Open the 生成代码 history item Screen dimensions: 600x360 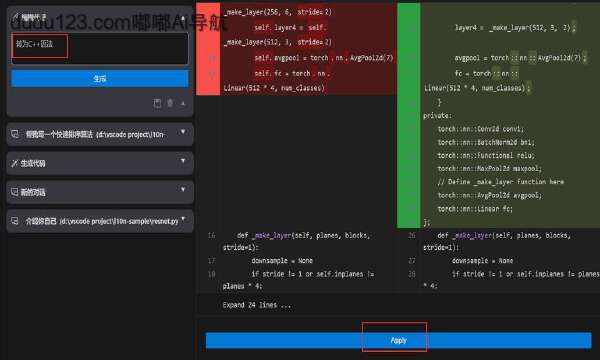point(100,163)
